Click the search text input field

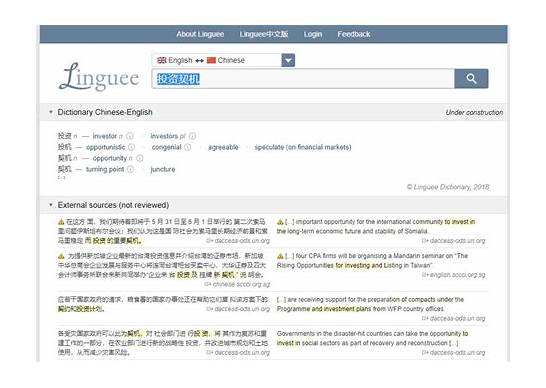[303, 79]
